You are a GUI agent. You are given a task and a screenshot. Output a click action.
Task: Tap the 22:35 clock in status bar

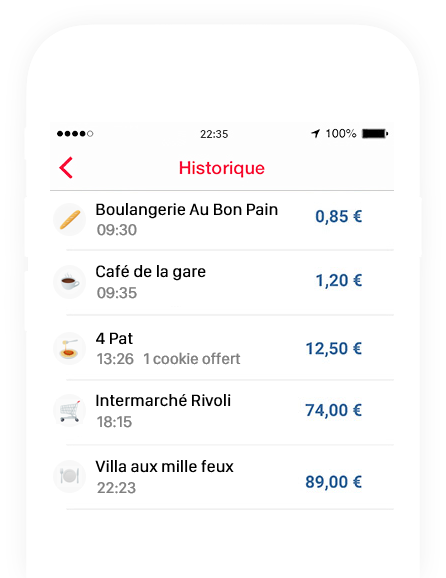pyautogui.click(x=214, y=134)
